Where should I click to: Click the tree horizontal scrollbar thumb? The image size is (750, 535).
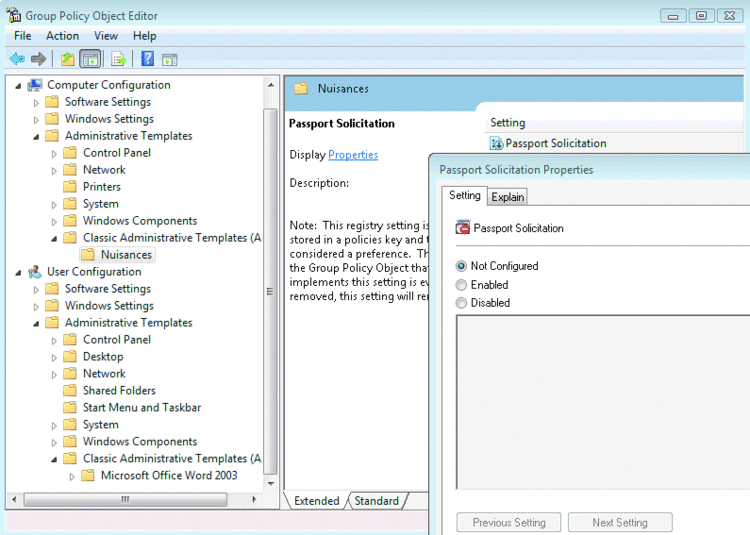(125, 499)
